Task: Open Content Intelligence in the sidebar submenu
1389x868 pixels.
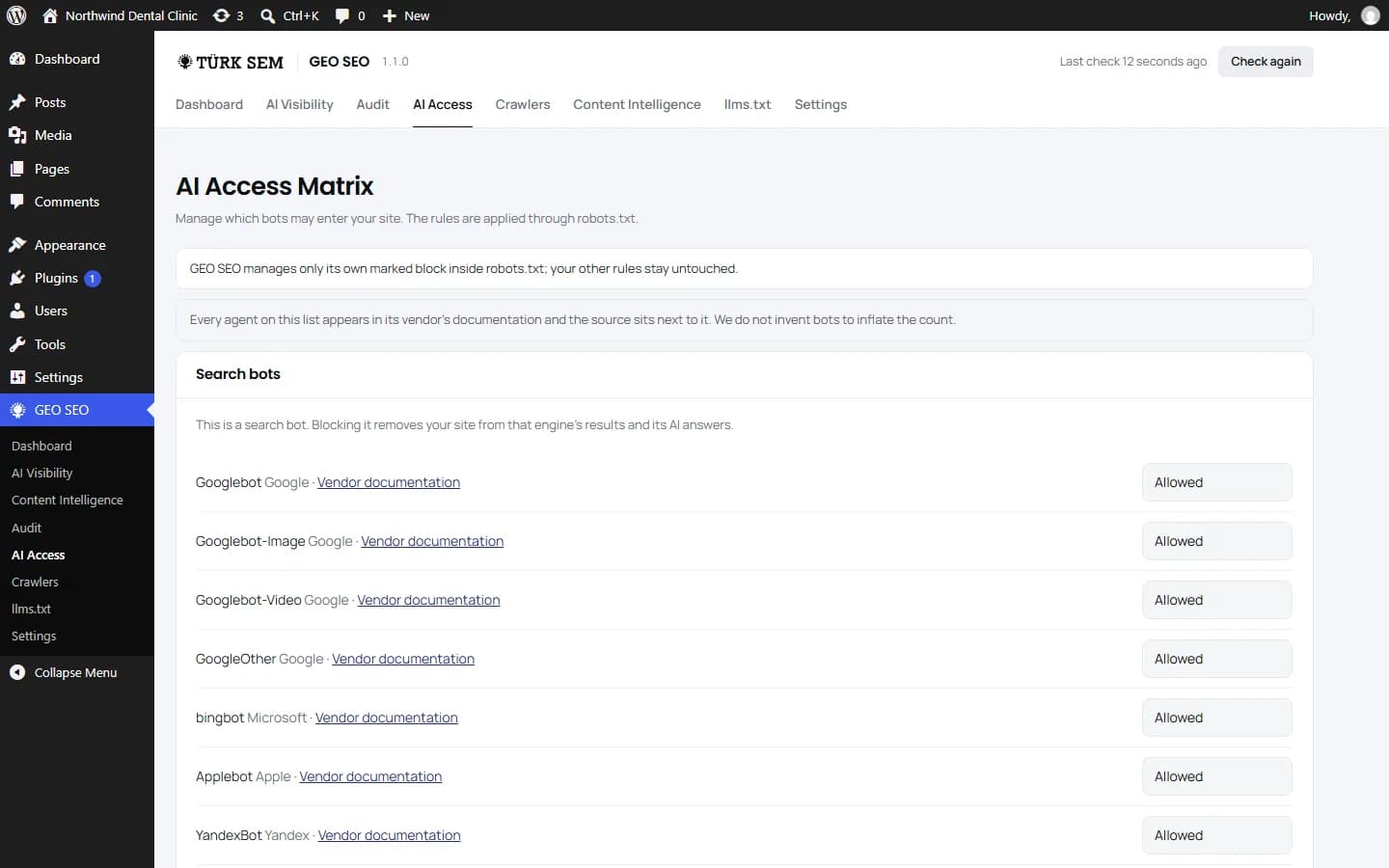Action: (x=68, y=500)
